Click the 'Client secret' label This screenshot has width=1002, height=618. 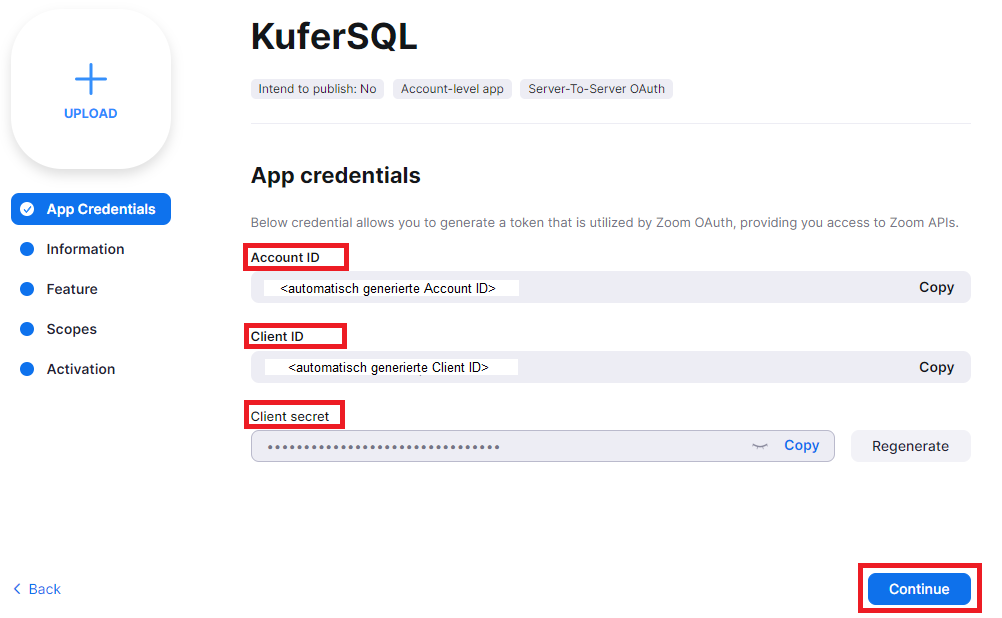click(x=289, y=417)
